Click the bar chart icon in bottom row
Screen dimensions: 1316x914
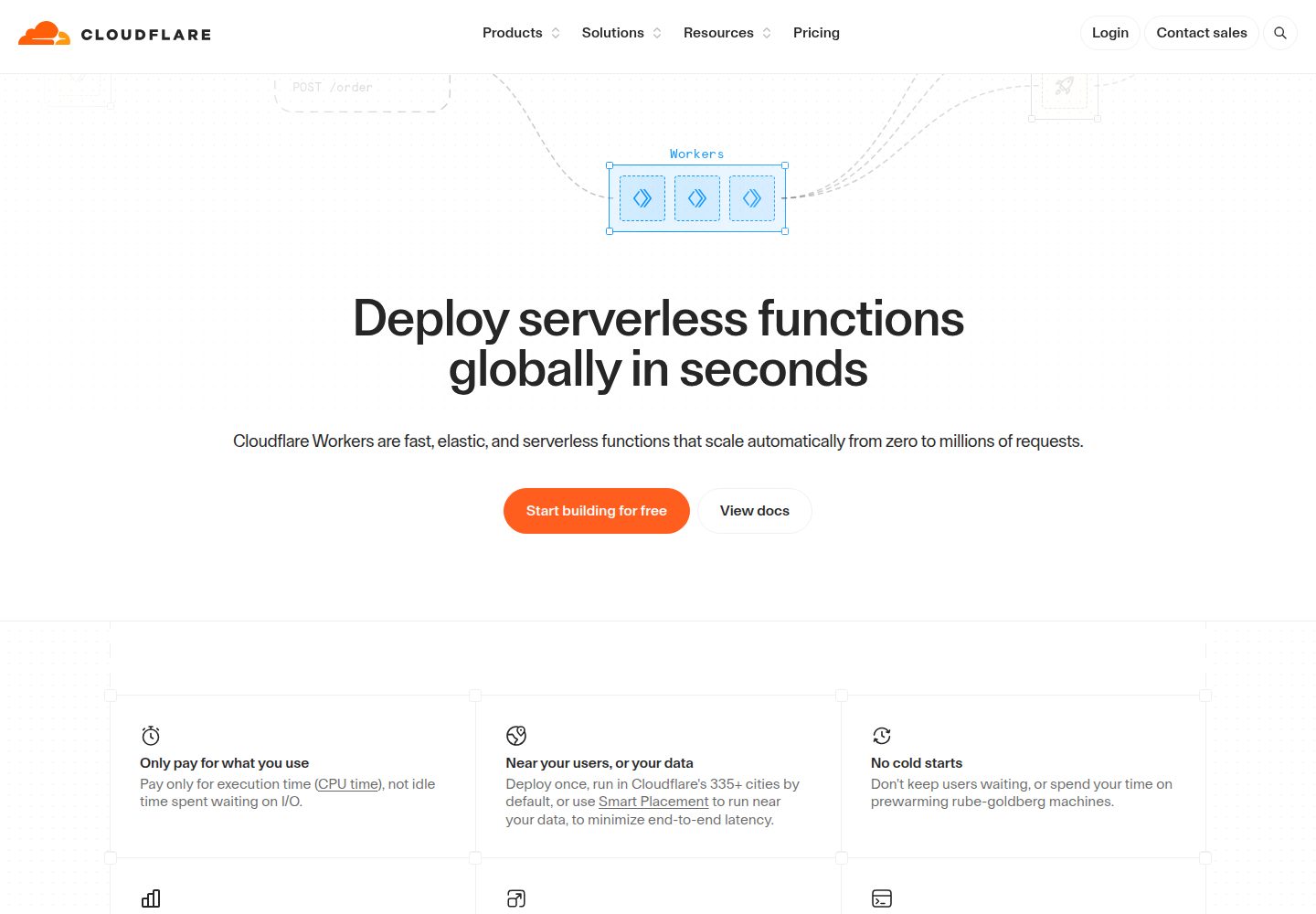tap(151, 898)
